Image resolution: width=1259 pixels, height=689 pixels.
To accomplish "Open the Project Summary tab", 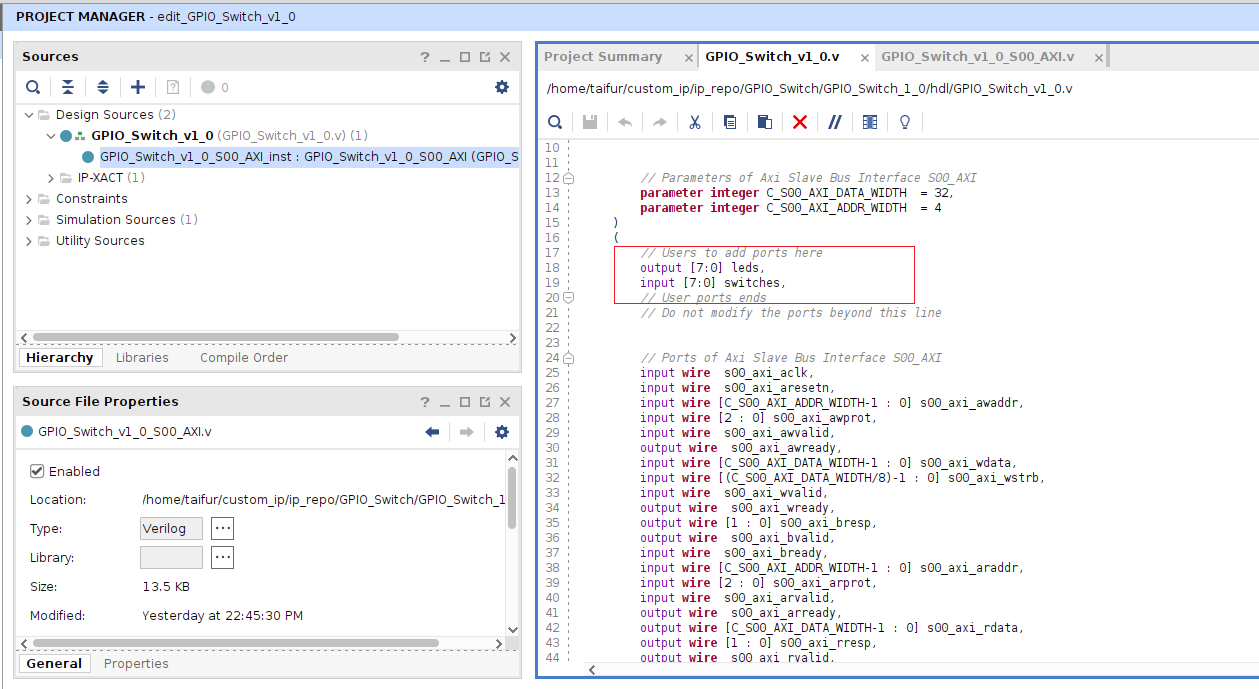I will tap(603, 57).
